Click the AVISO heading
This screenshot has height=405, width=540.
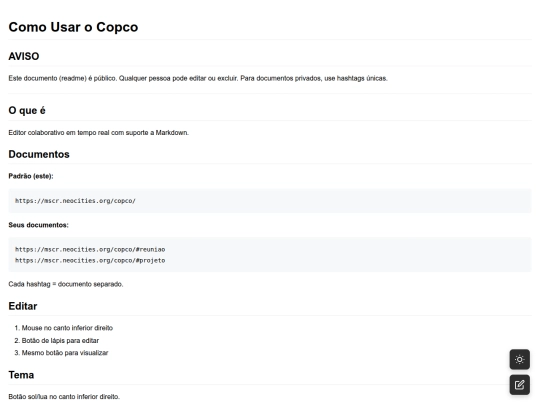tap(24, 56)
